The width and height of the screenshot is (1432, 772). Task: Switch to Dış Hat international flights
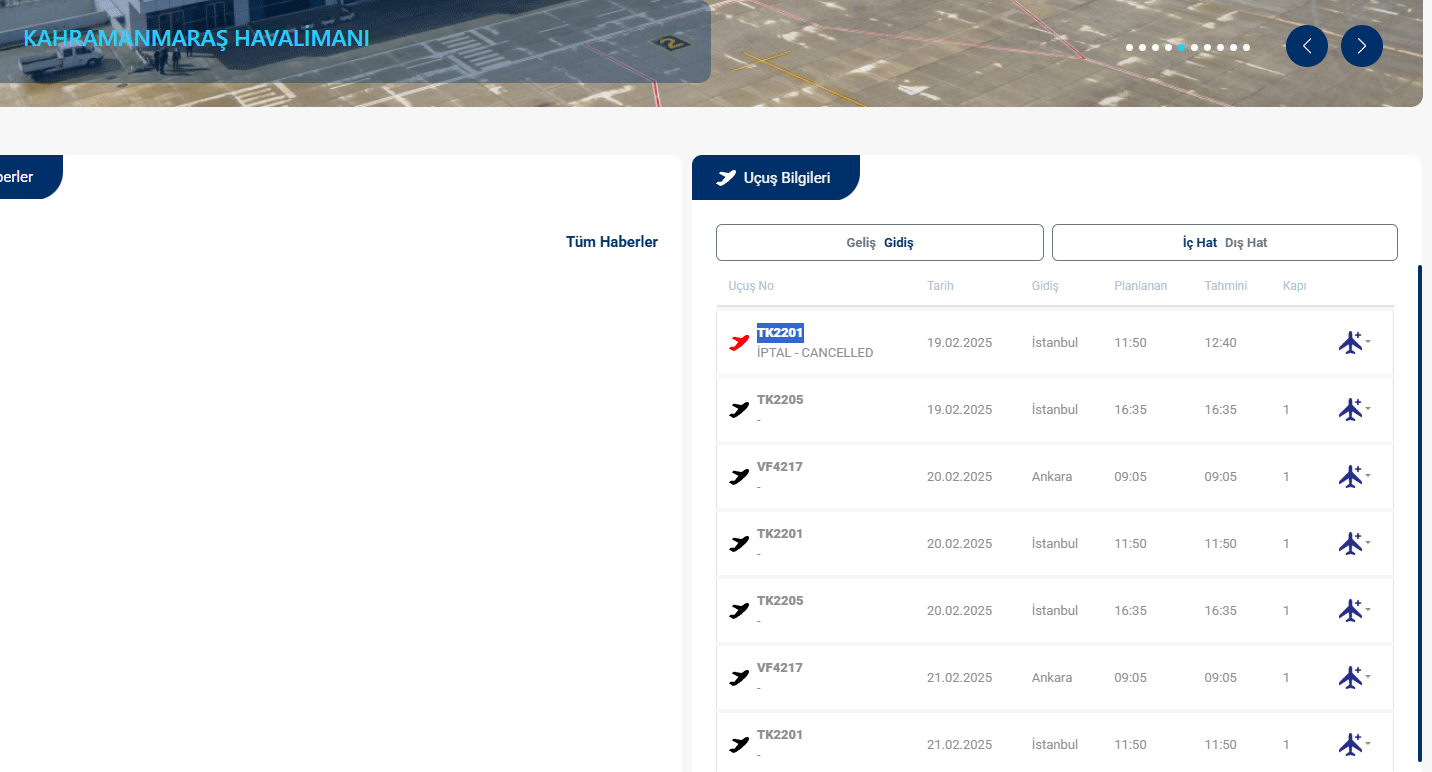coord(1246,243)
